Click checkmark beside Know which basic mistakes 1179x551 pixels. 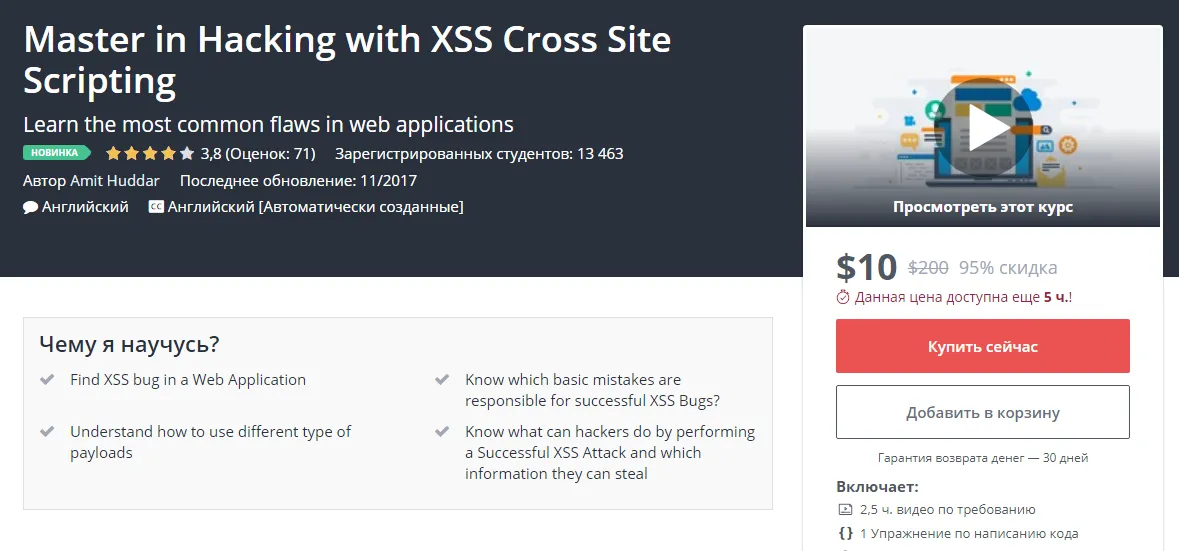click(441, 380)
